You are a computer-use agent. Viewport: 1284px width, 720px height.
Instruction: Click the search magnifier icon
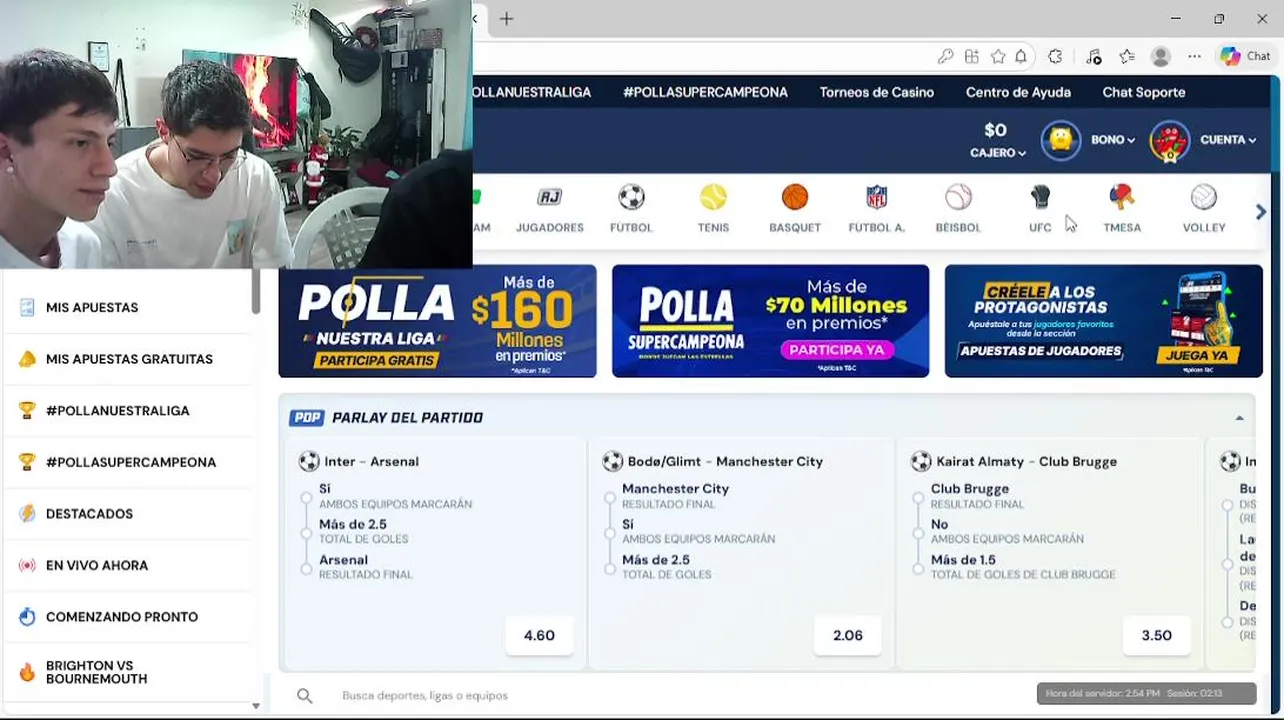pyautogui.click(x=305, y=695)
